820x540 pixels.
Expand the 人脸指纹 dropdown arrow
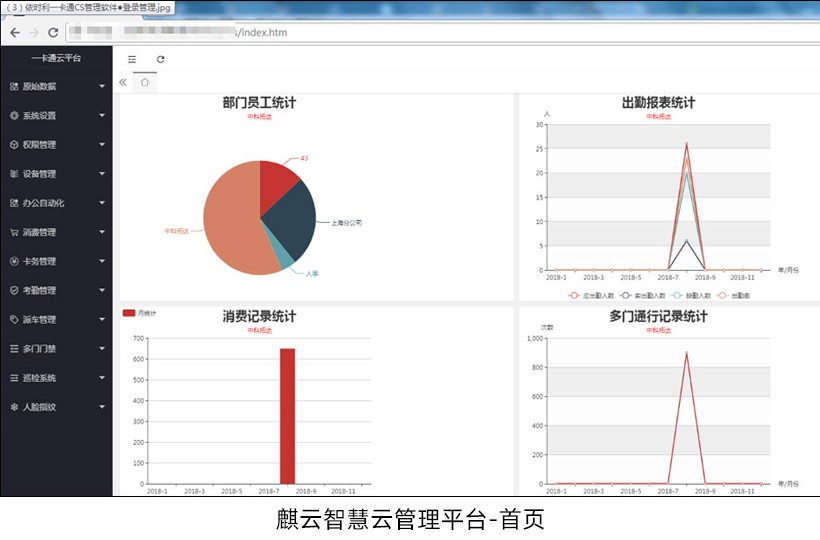pyautogui.click(x=102, y=408)
